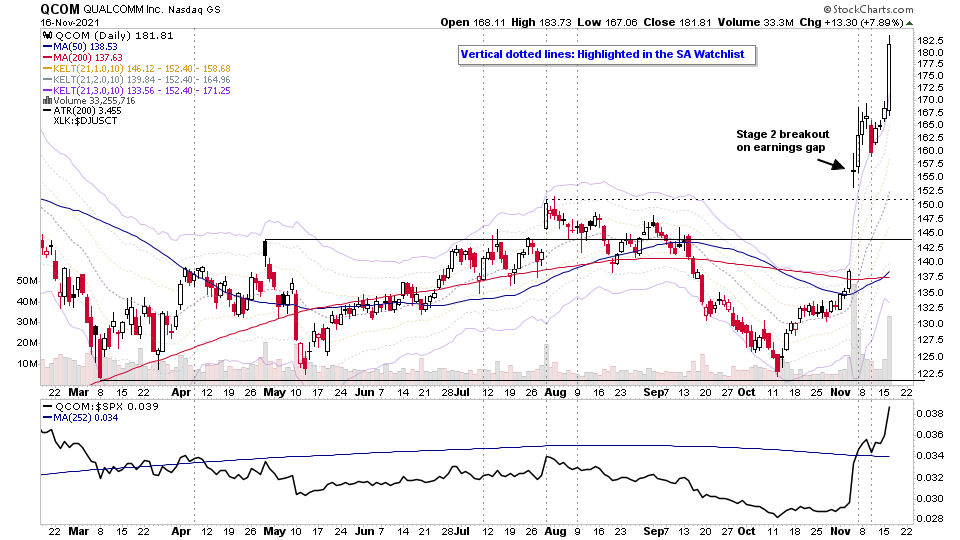Click the KELT(21,1.0,10) legend entry

137,69
